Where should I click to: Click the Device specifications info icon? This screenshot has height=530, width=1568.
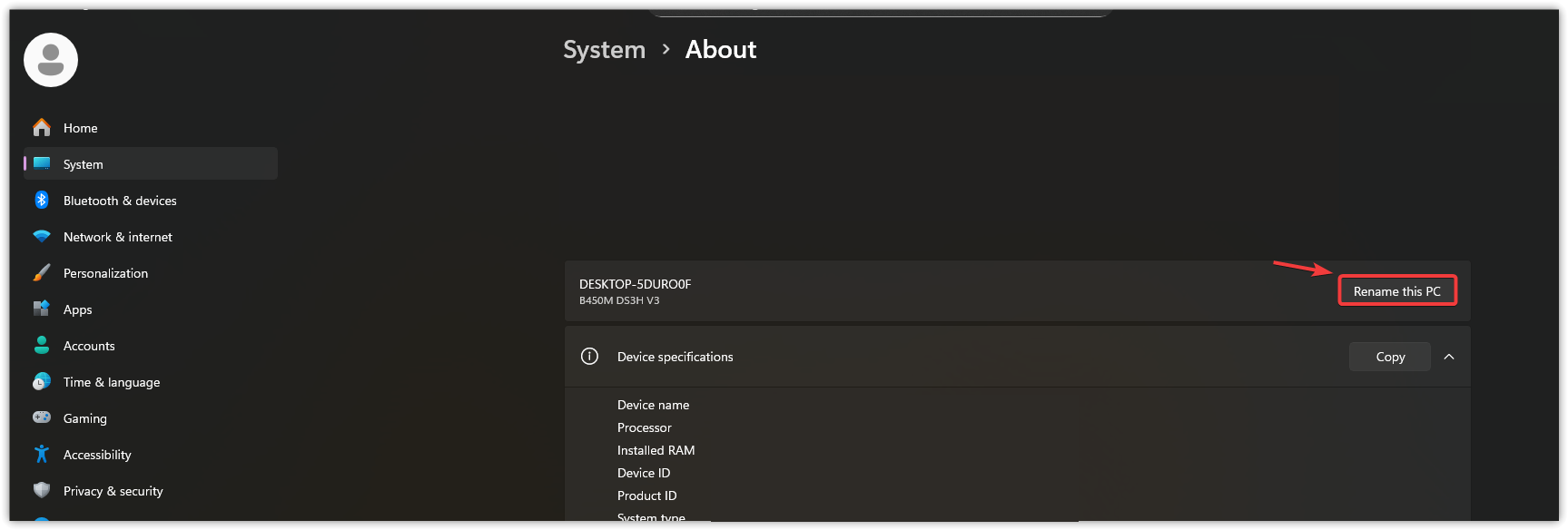(x=589, y=356)
